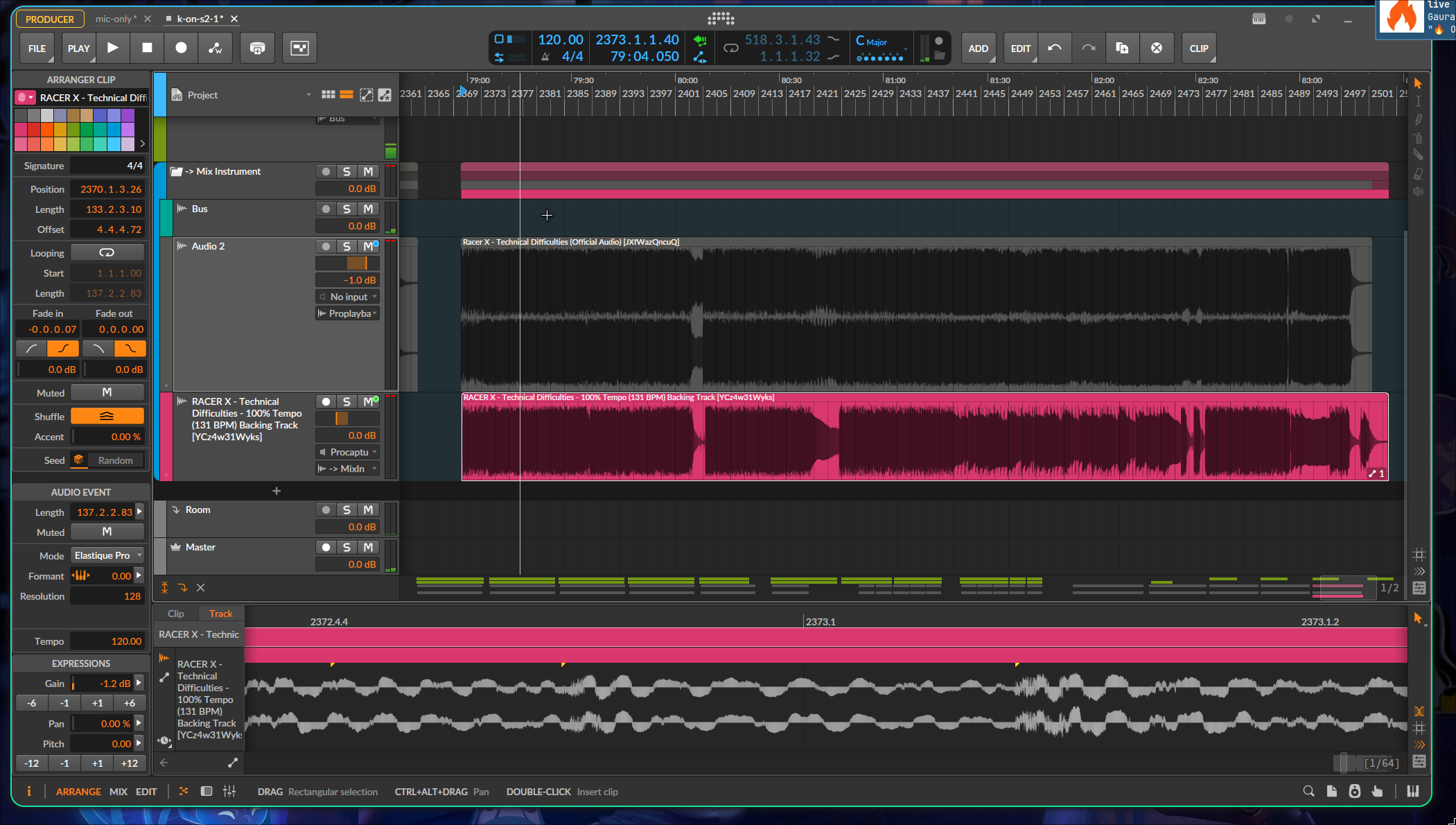Click the Tempo value field in inspector

[108, 641]
